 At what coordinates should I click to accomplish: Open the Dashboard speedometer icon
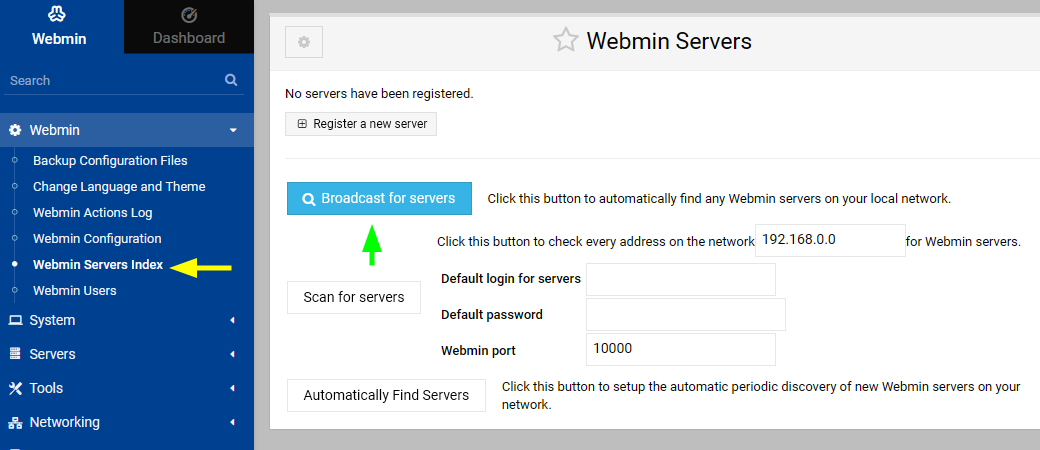click(188, 15)
